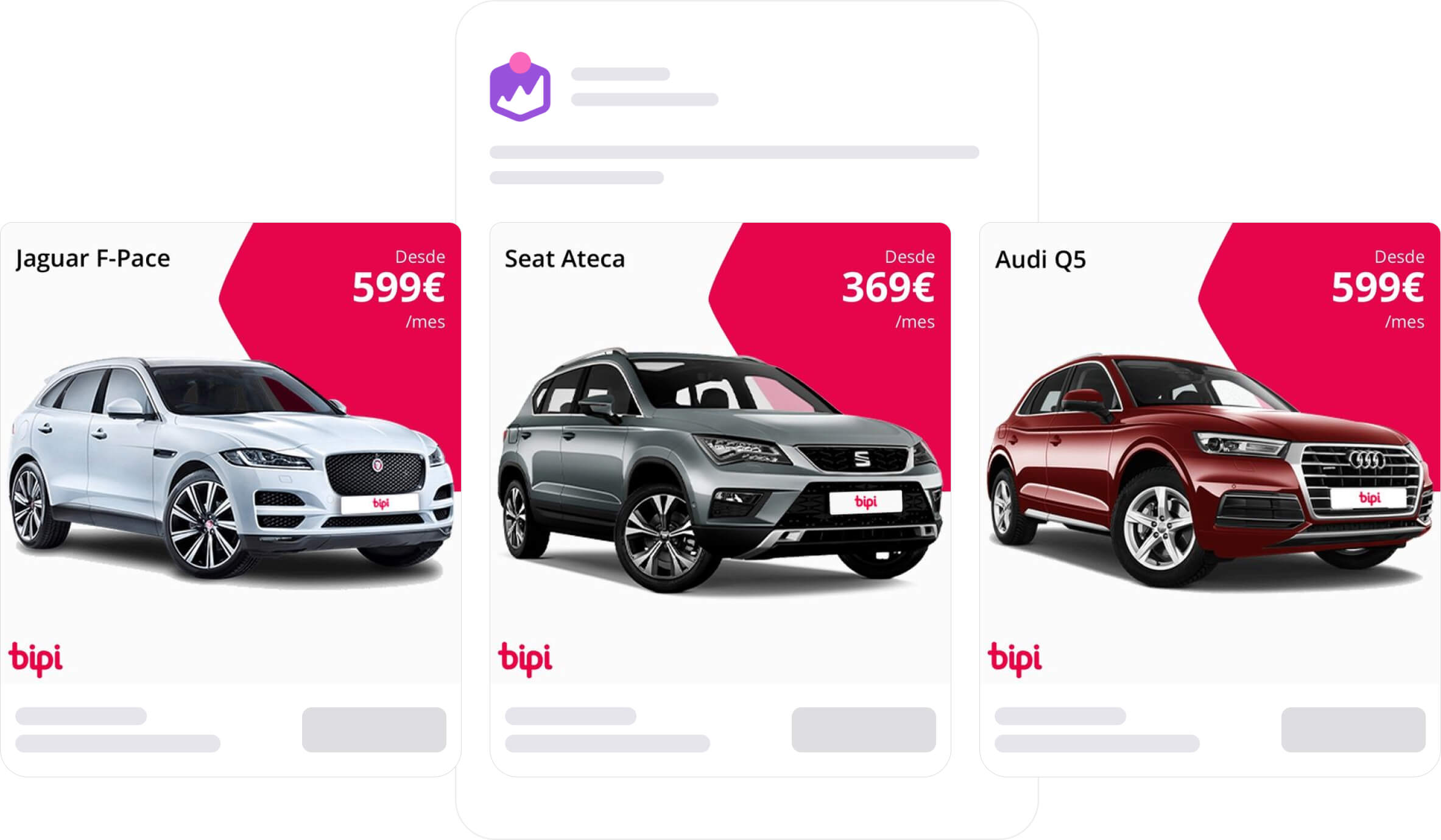The height and width of the screenshot is (840, 1441).
Task: Click bipi license plate on the Jaguar
Action: tap(380, 503)
